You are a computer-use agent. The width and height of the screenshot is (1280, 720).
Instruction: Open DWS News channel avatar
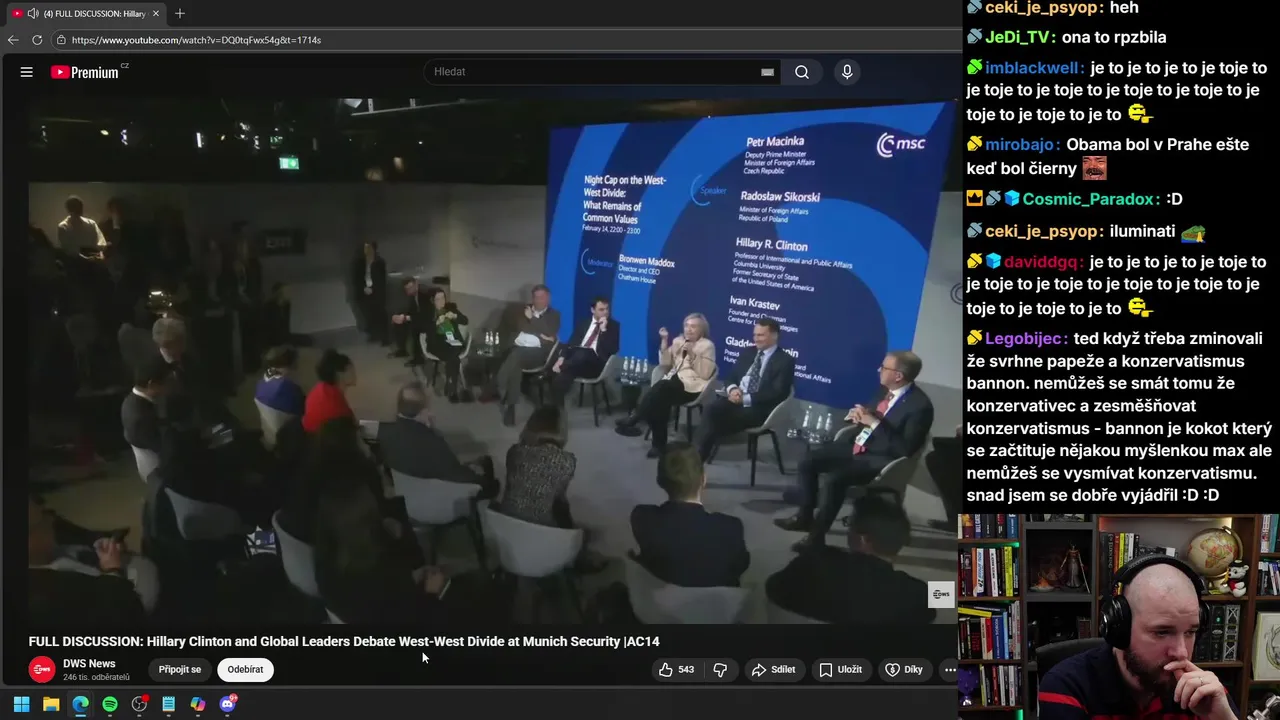(42, 670)
